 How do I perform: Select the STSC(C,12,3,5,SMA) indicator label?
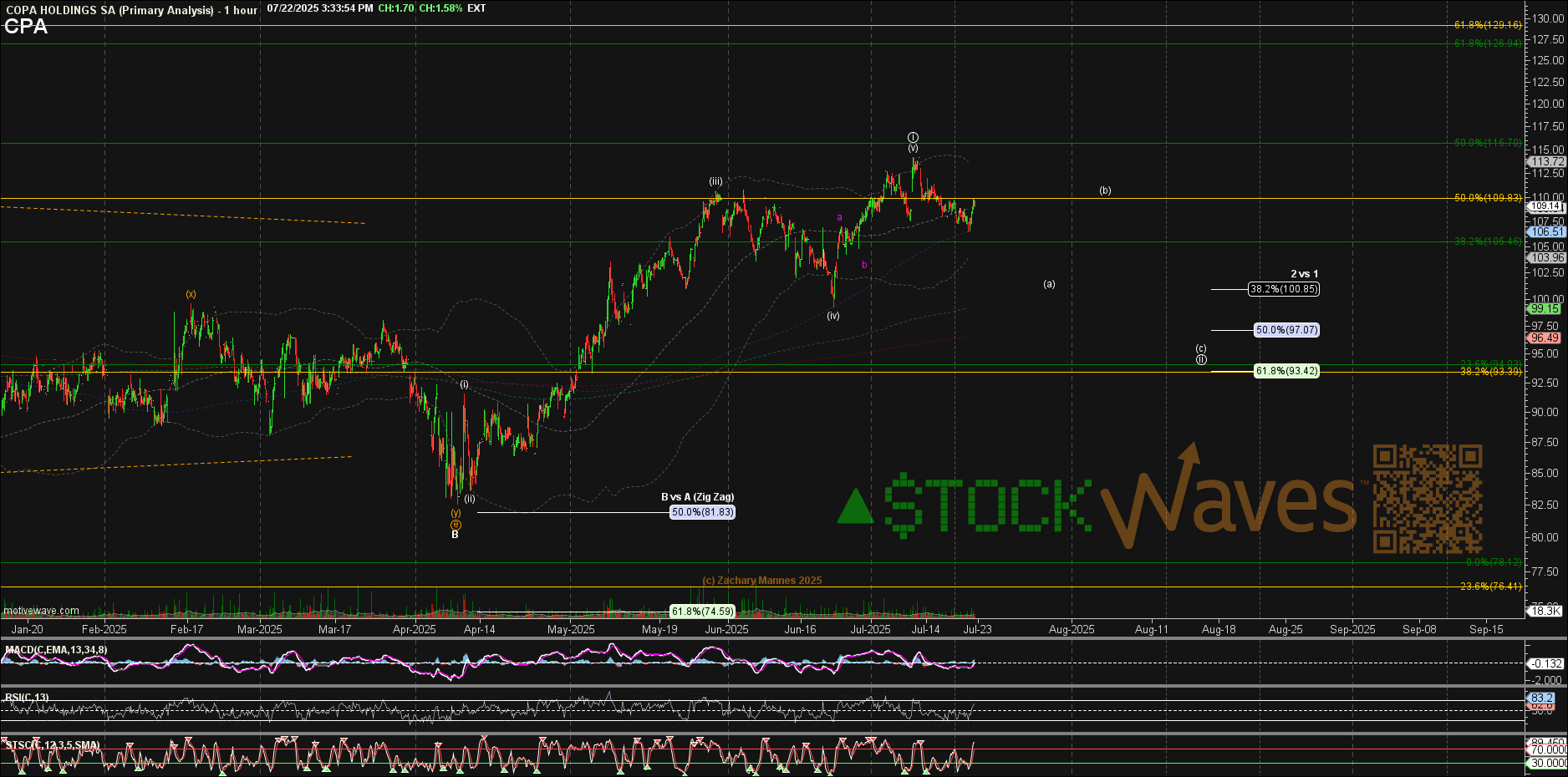click(x=52, y=744)
